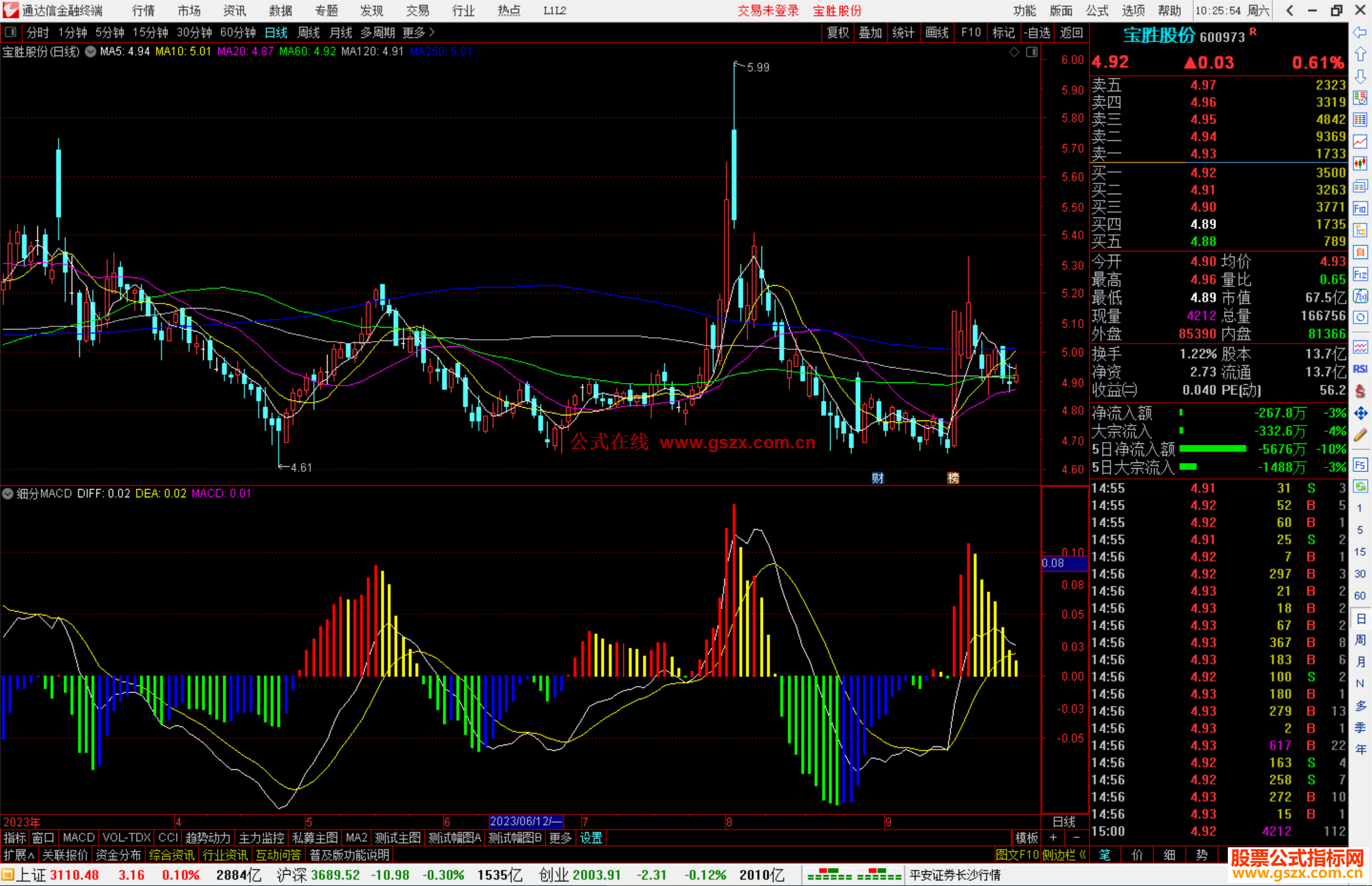Click the 财 marker on the chart timeline

click(x=877, y=478)
